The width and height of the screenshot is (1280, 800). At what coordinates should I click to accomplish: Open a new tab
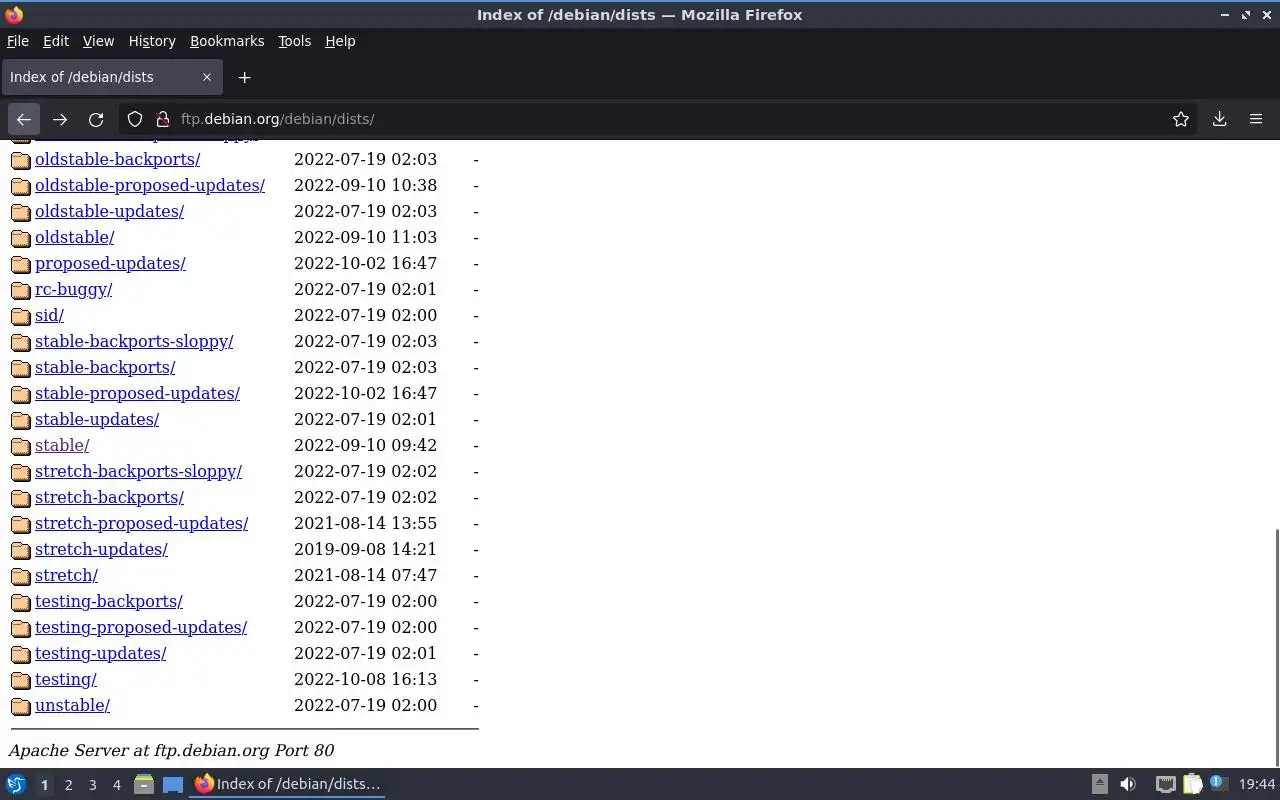coord(244,77)
